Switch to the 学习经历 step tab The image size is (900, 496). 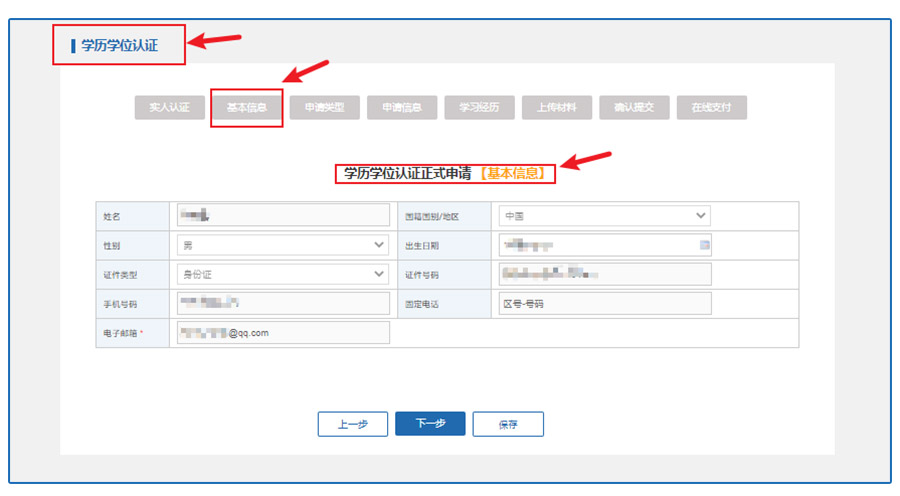coord(479,108)
